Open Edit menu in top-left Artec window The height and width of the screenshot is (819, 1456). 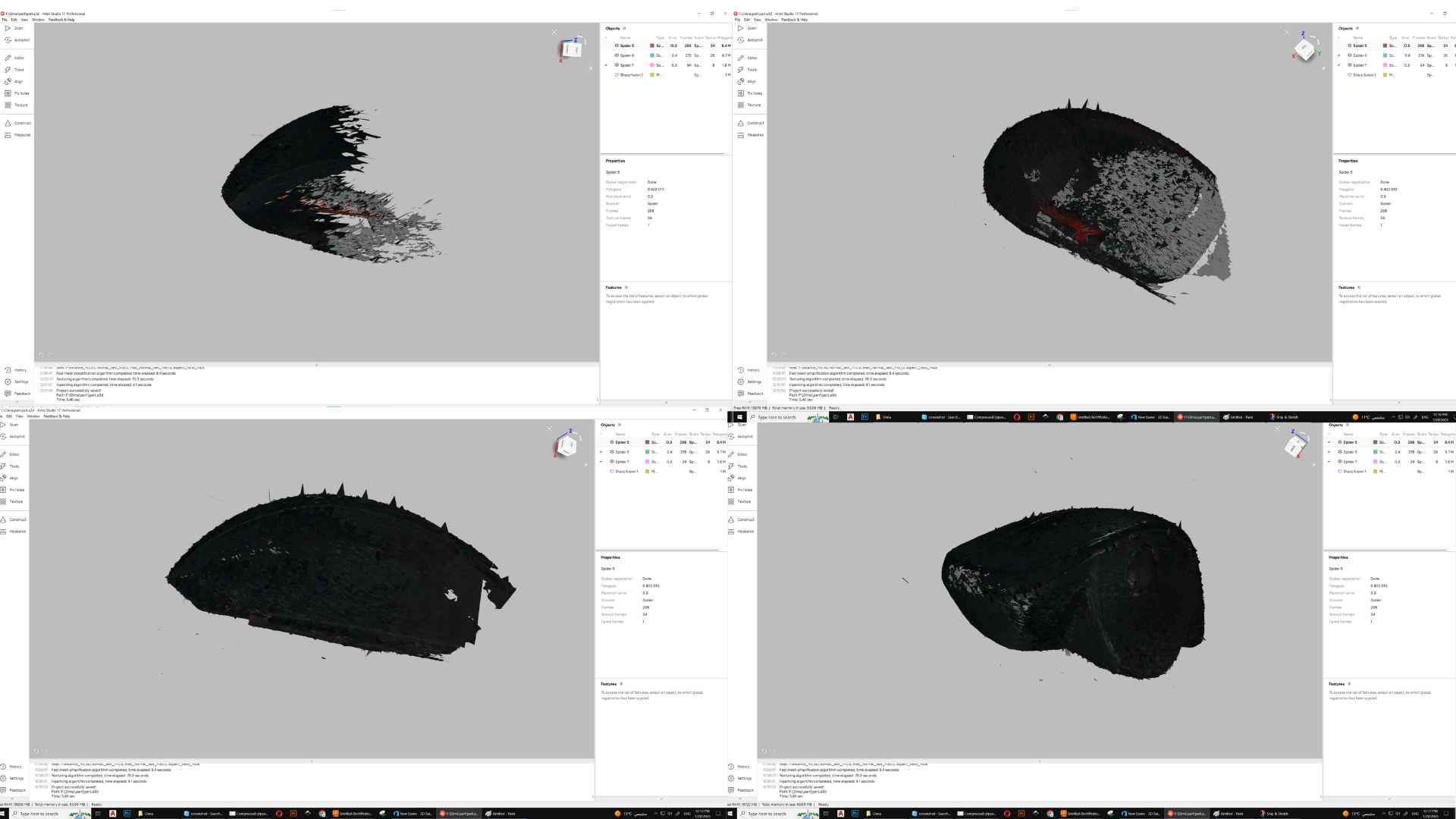click(x=14, y=20)
